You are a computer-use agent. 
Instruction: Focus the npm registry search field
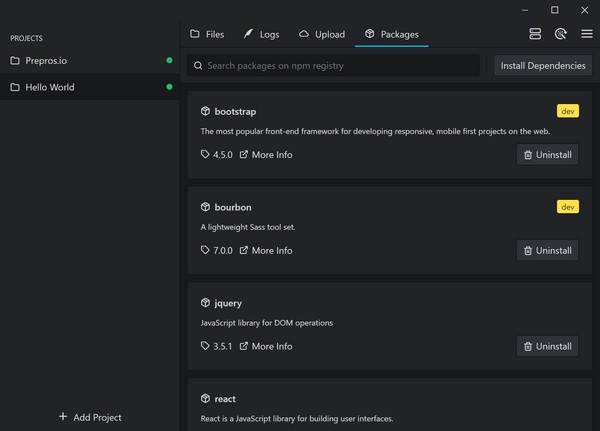[x=340, y=66]
